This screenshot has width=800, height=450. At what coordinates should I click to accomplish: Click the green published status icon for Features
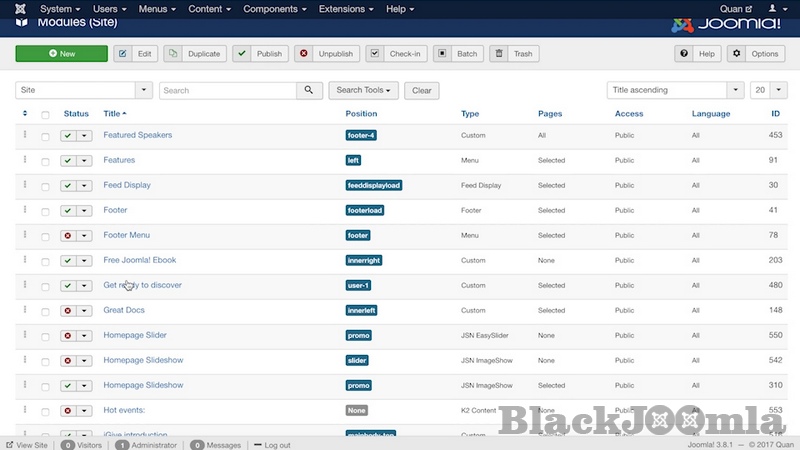pos(68,160)
